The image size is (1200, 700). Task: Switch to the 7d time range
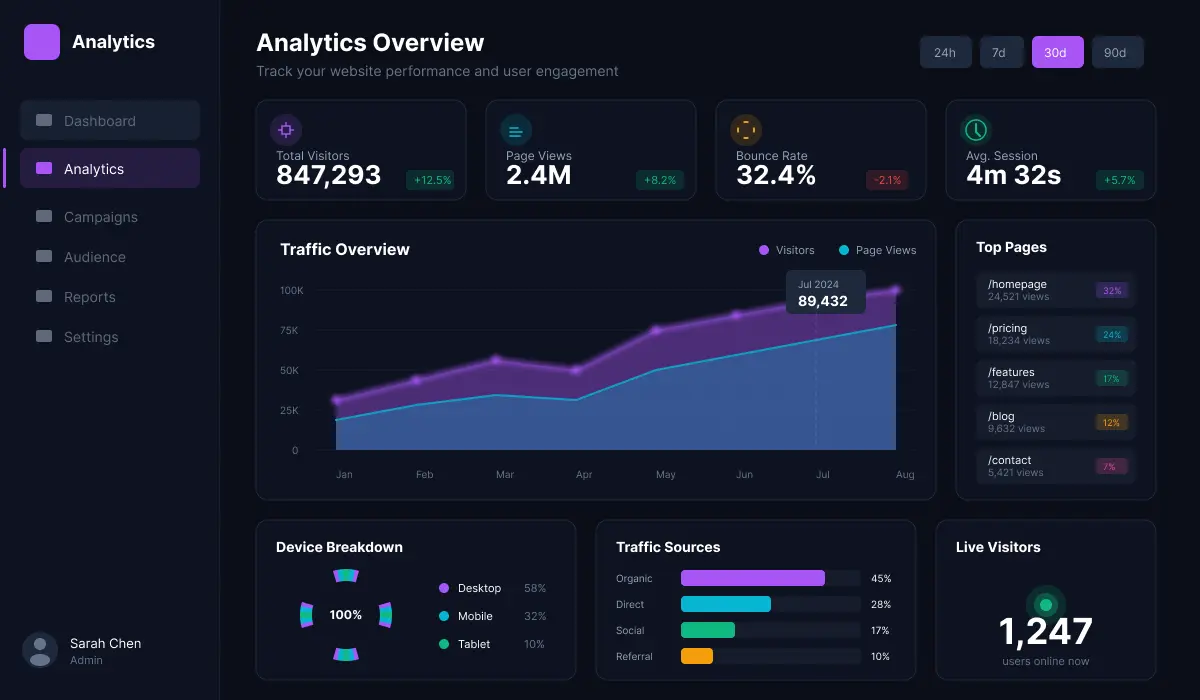[1001, 52]
